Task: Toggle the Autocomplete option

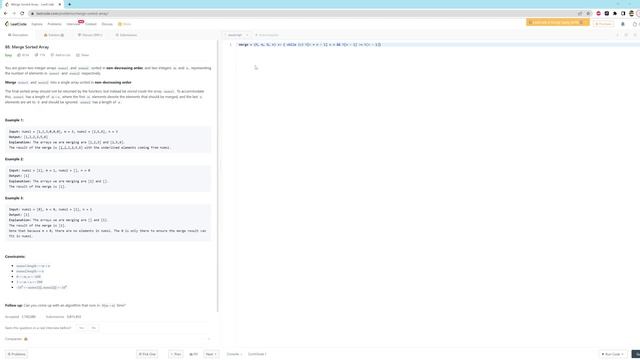Action: tap(267, 35)
